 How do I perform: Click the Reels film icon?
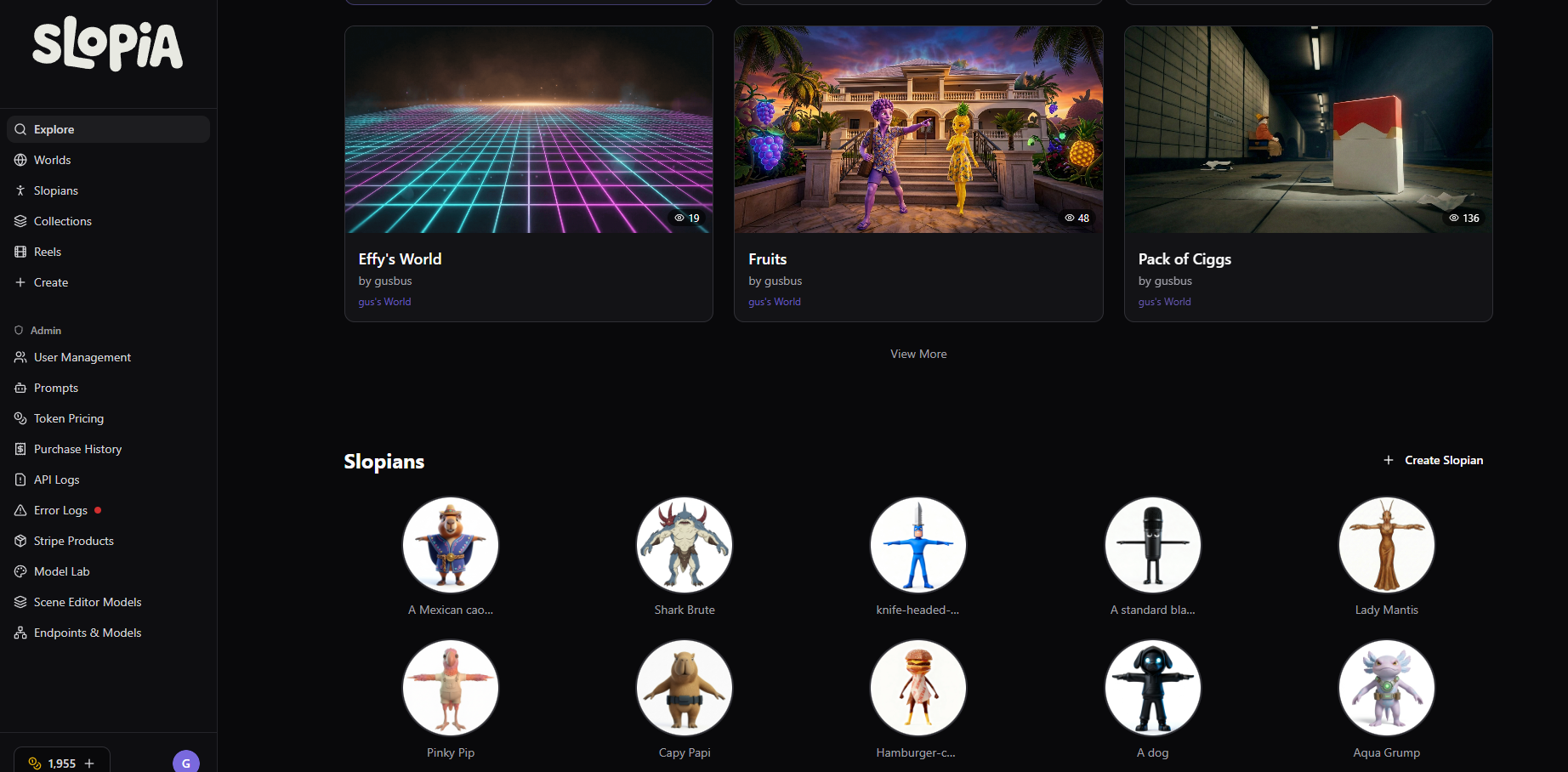pyautogui.click(x=20, y=252)
